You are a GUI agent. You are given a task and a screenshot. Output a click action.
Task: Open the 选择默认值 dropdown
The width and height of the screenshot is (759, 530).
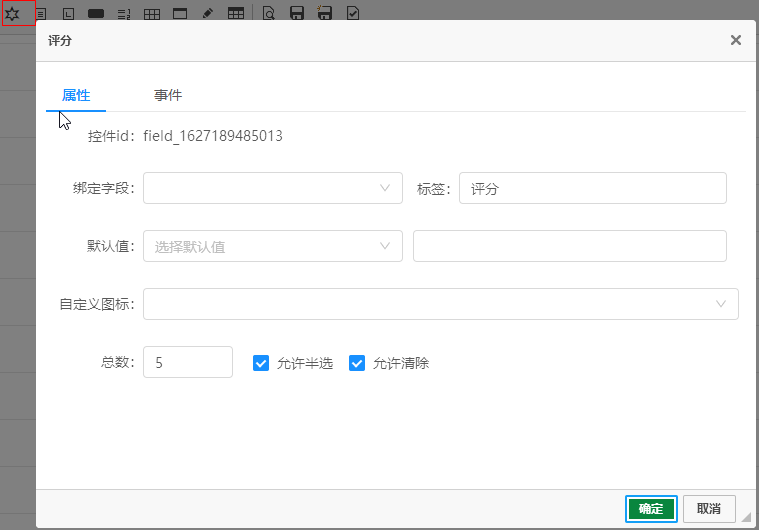coord(273,246)
